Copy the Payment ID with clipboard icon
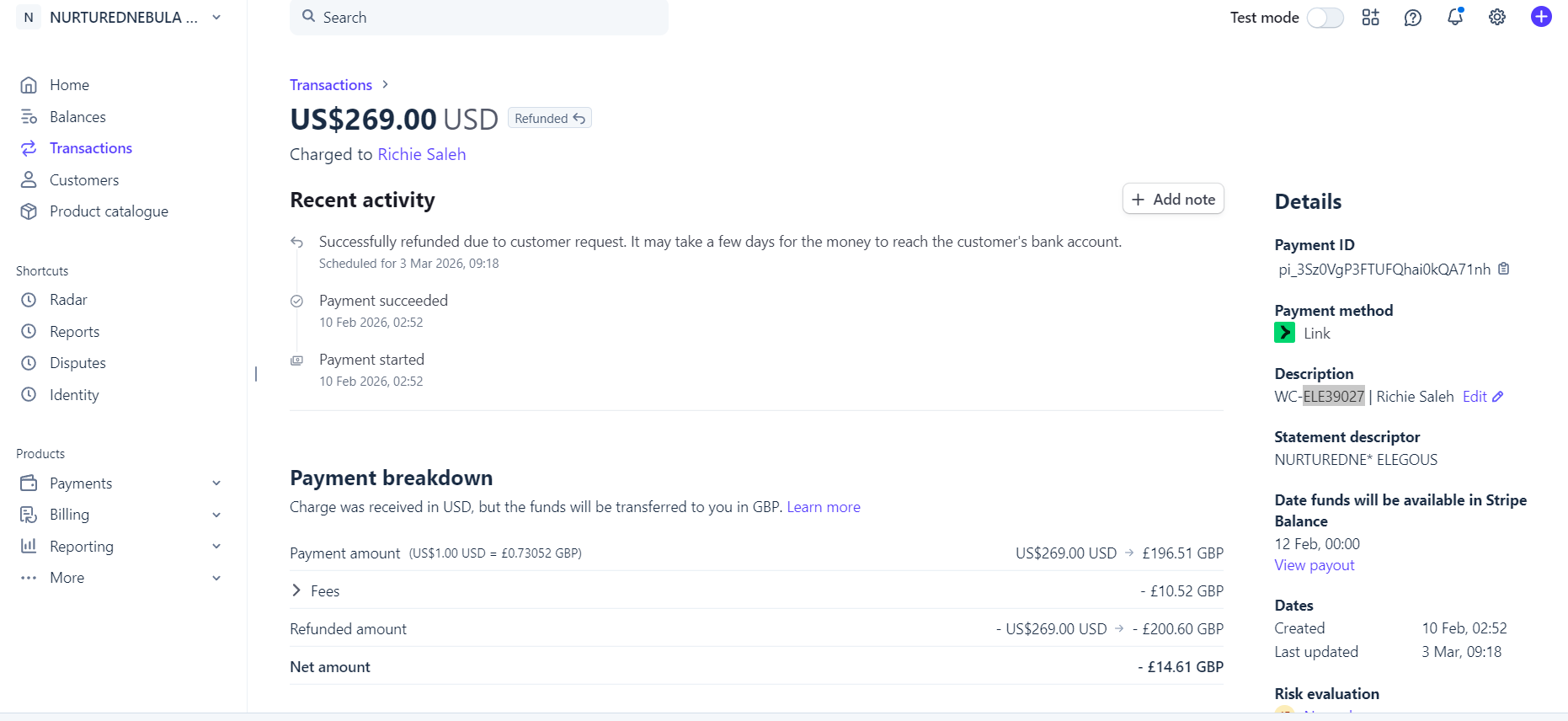 1504,269
